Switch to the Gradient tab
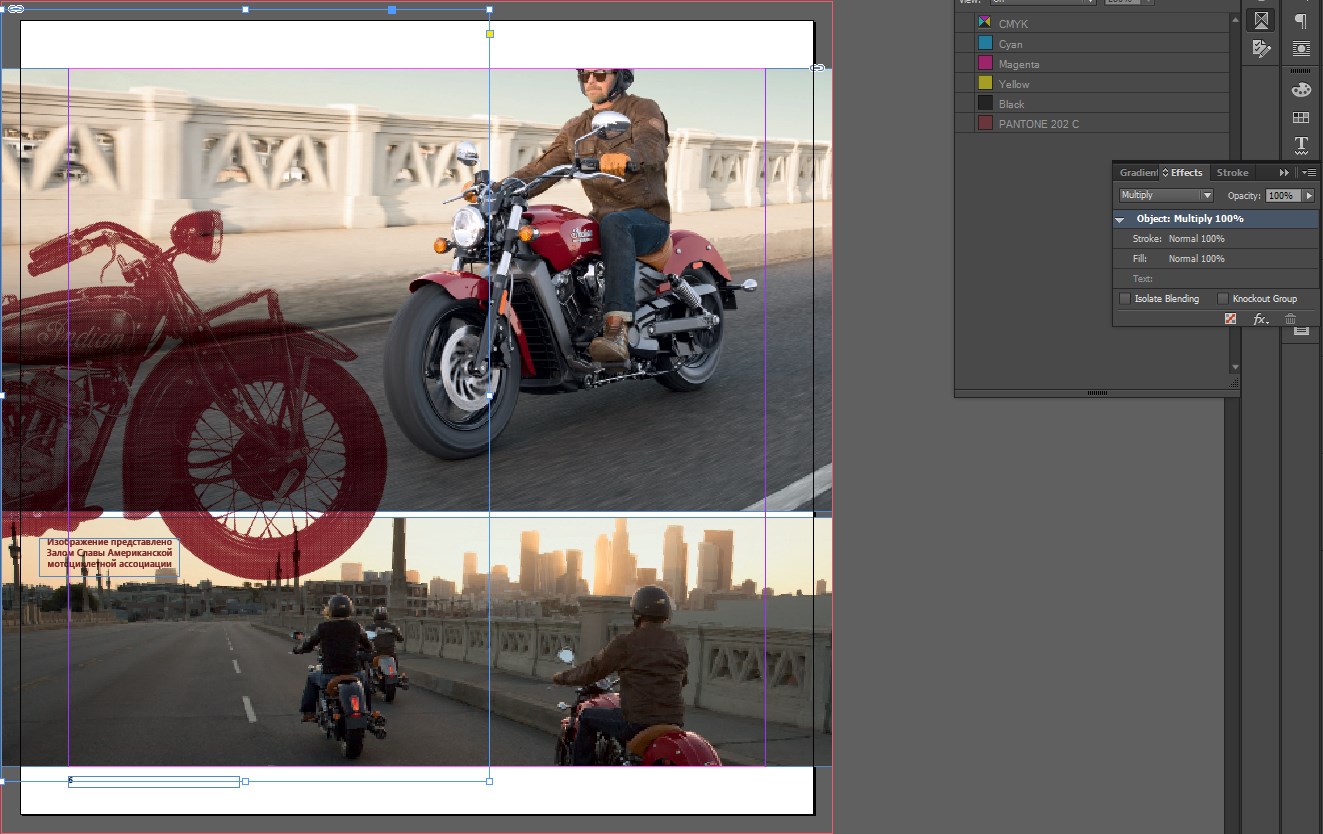Screen dimensions: 1323x834 [1138, 173]
